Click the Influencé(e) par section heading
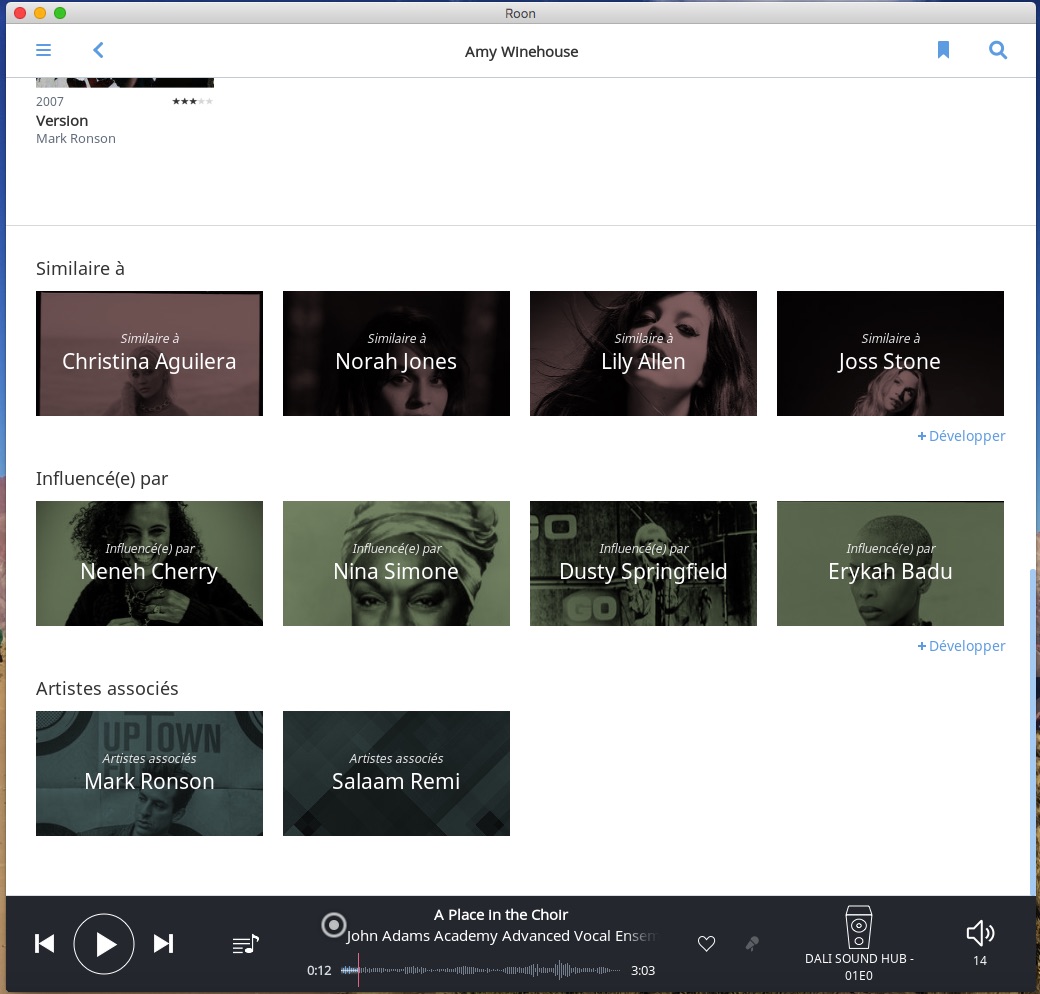 point(102,479)
